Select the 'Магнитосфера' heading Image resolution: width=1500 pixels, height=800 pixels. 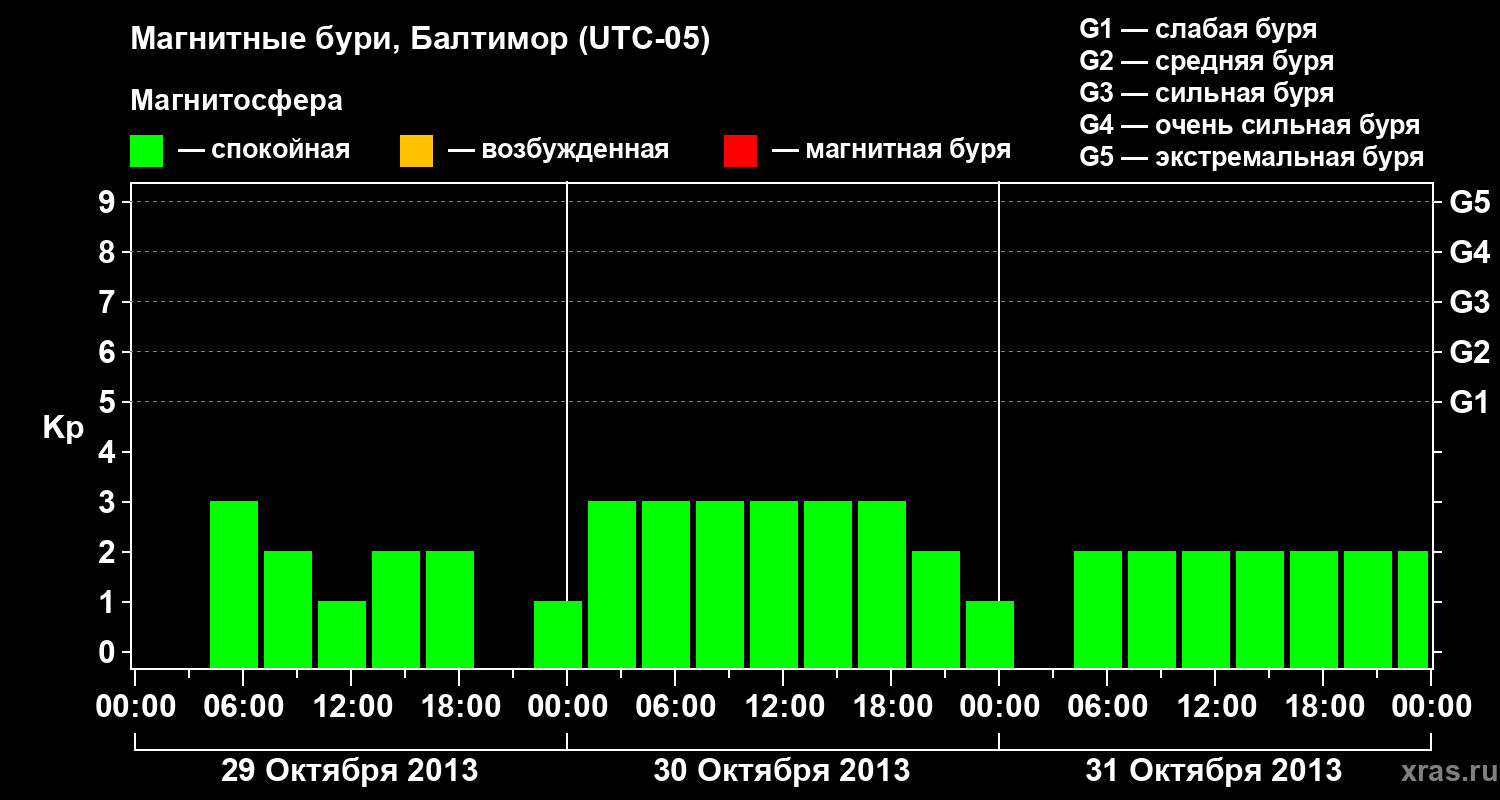(236, 101)
